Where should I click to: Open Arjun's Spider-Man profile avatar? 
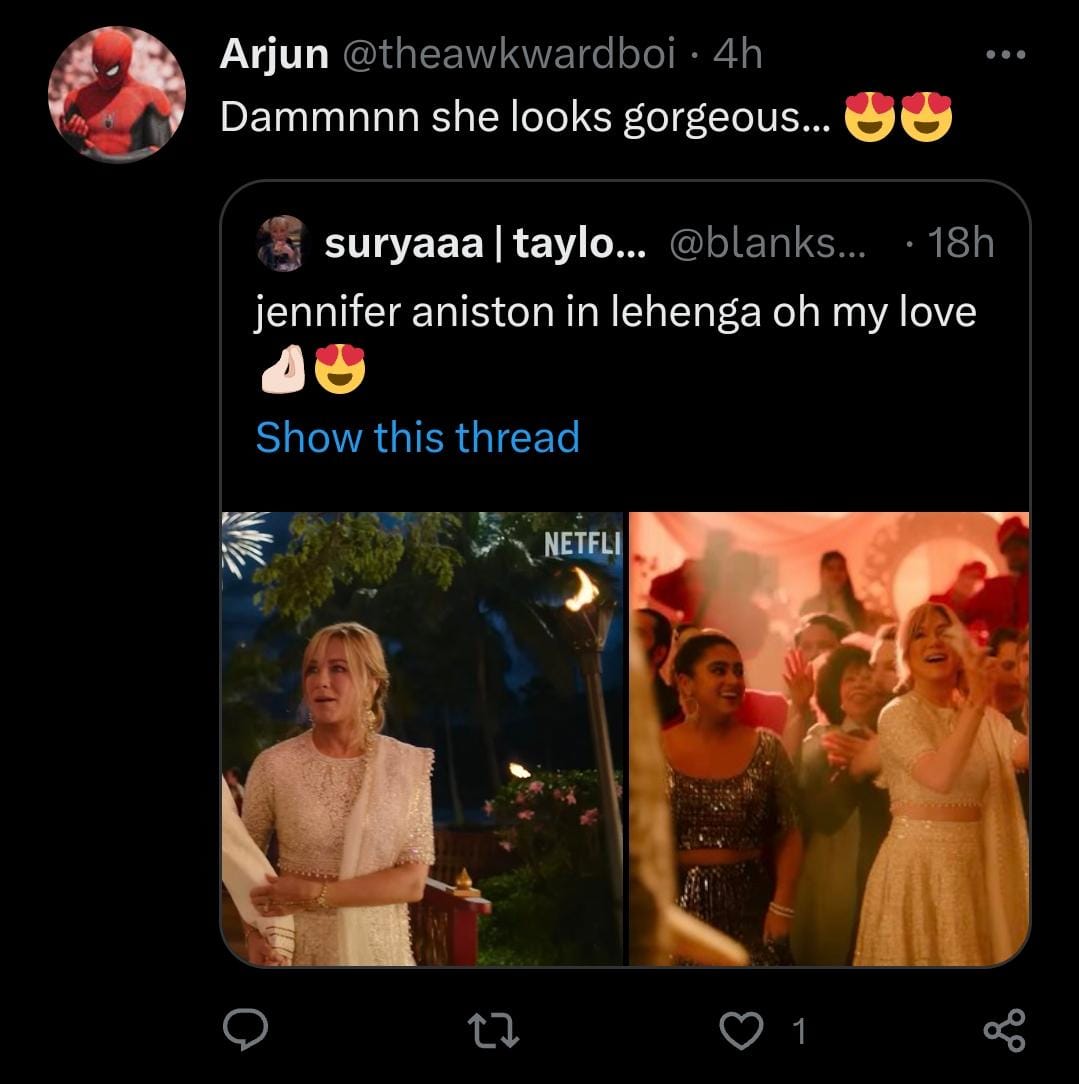coord(116,93)
